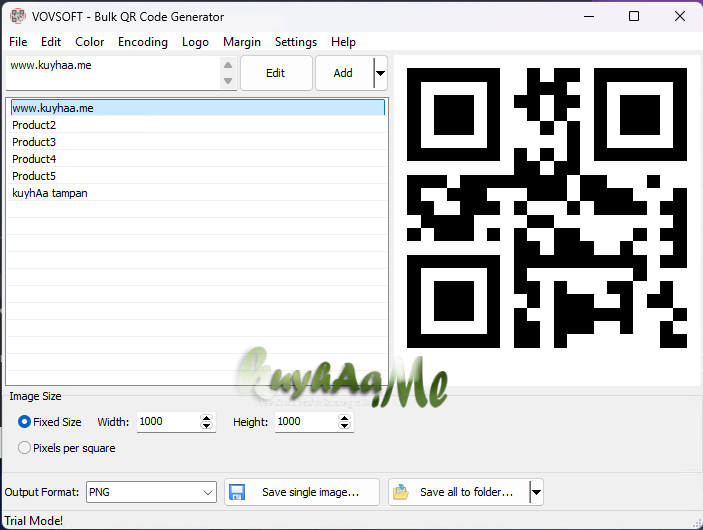This screenshot has width=703, height=530.
Task: Close the Bulk QR Code Generator window
Action: tap(680, 17)
